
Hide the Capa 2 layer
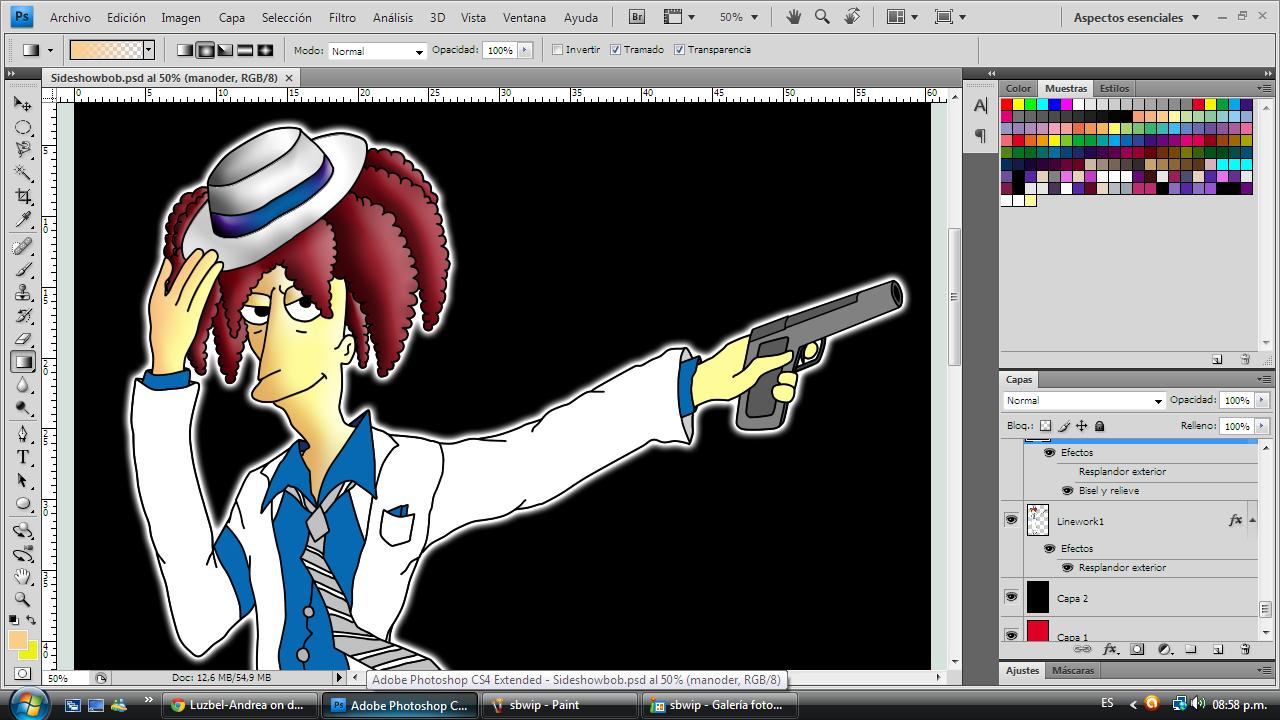1011,597
